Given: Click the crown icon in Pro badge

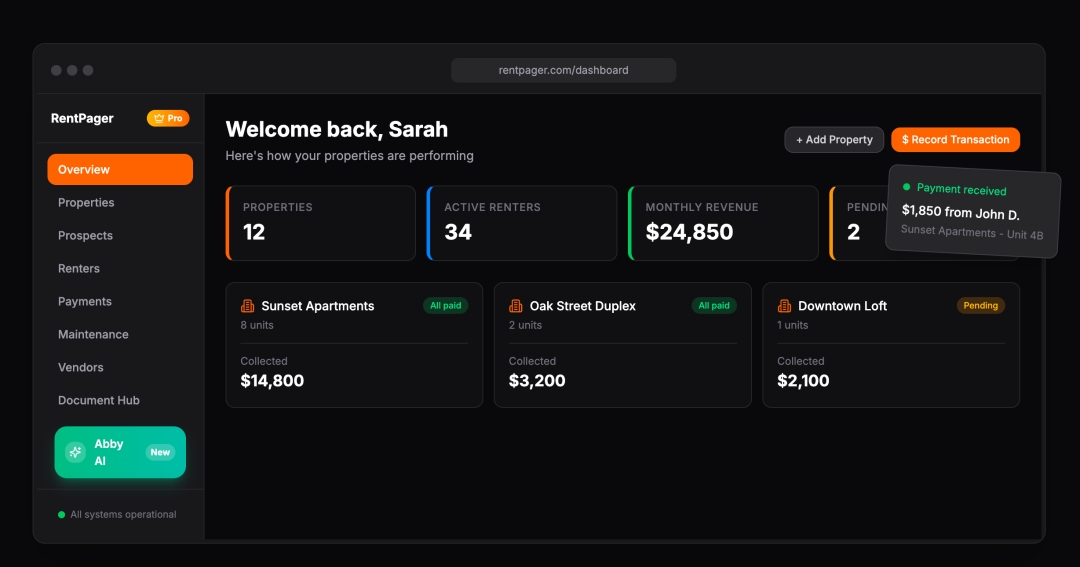Looking at the screenshot, I should 158,118.
